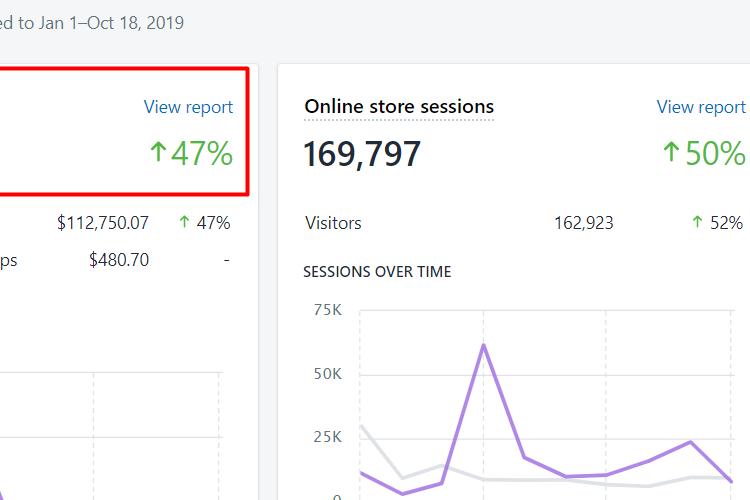Click the Jan 1–Oct 18, 2019 comparison text
The image size is (750, 500).
[111, 23]
